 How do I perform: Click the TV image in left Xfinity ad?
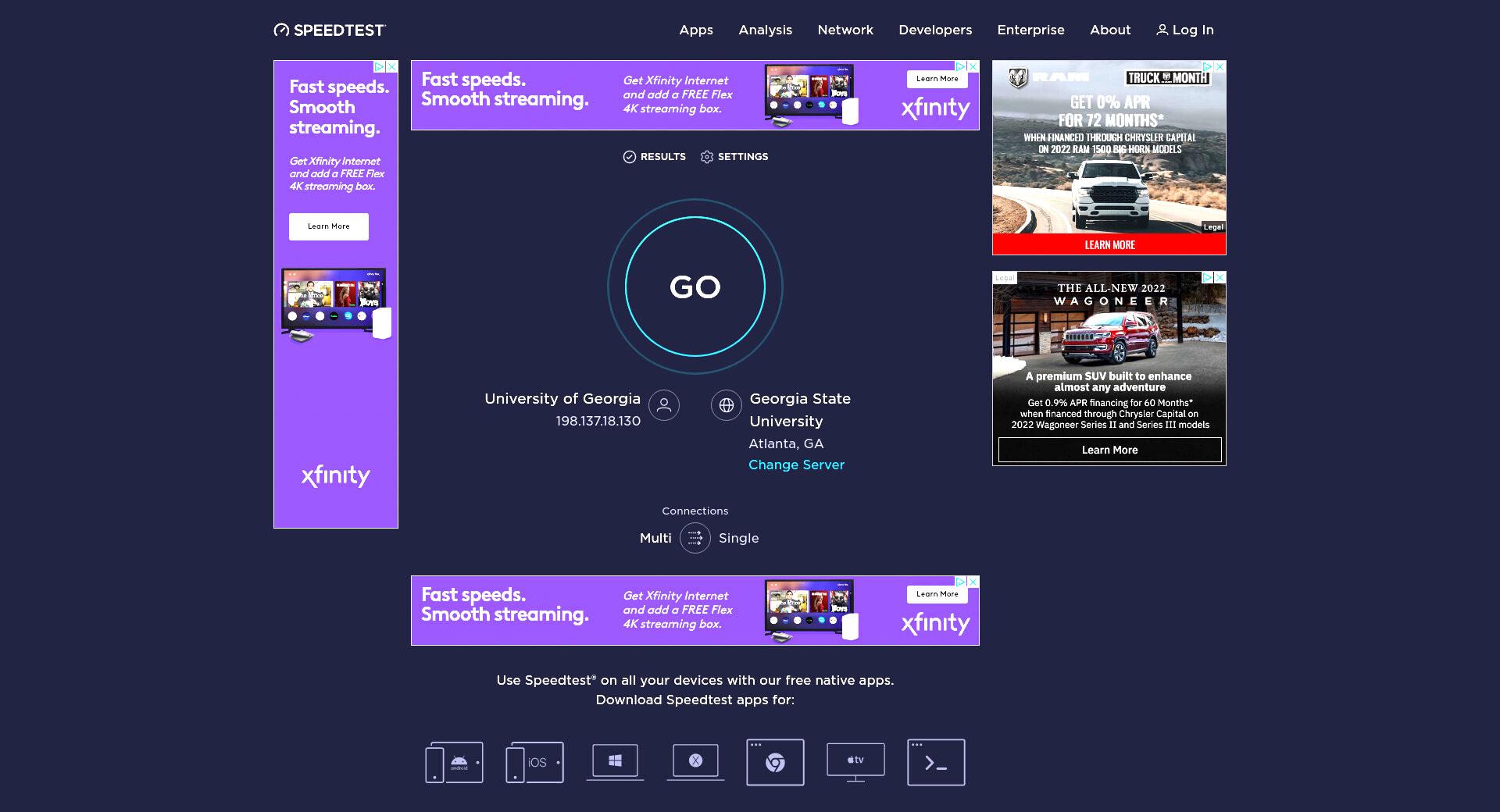click(336, 304)
